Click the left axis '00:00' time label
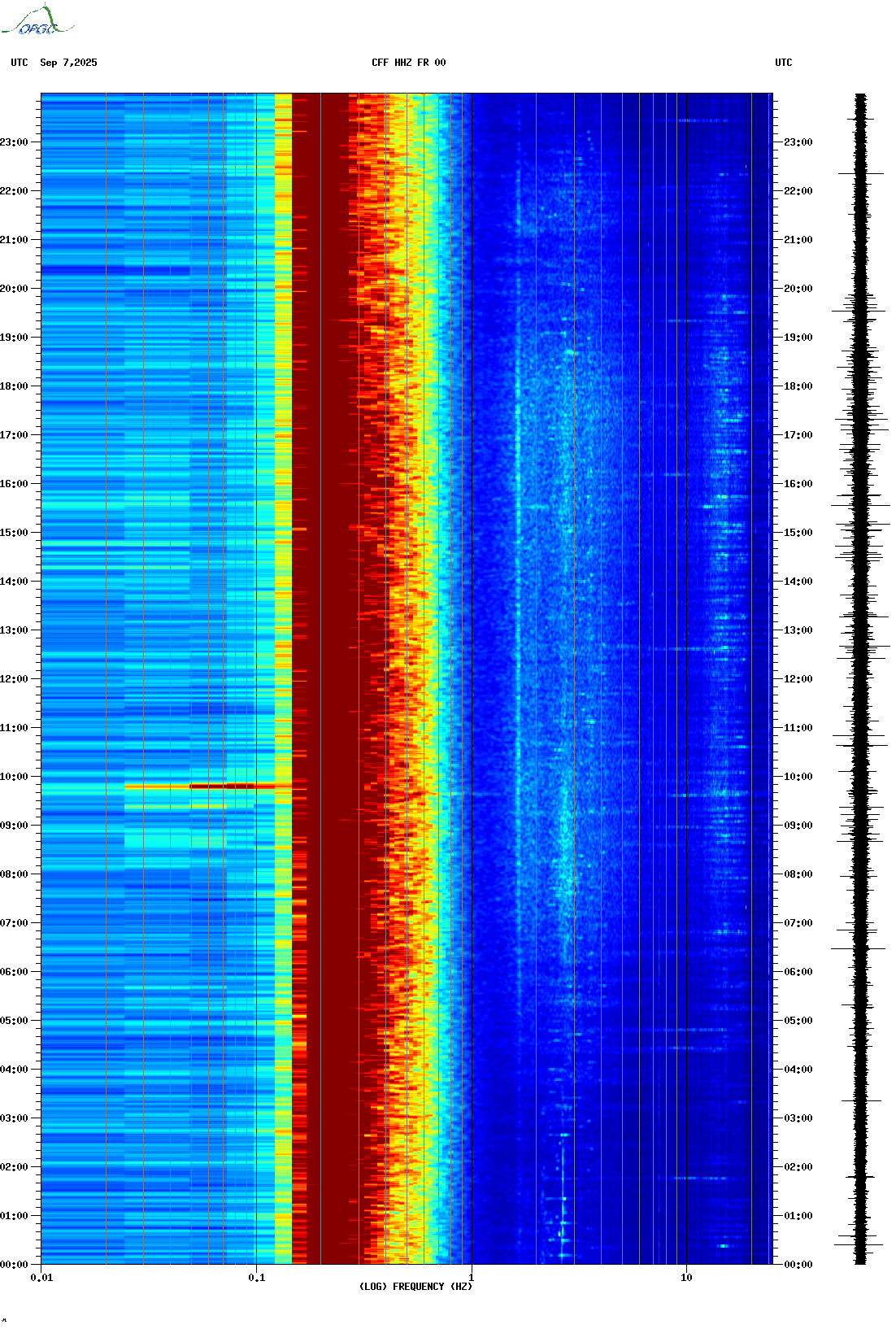 tap(14, 1265)
